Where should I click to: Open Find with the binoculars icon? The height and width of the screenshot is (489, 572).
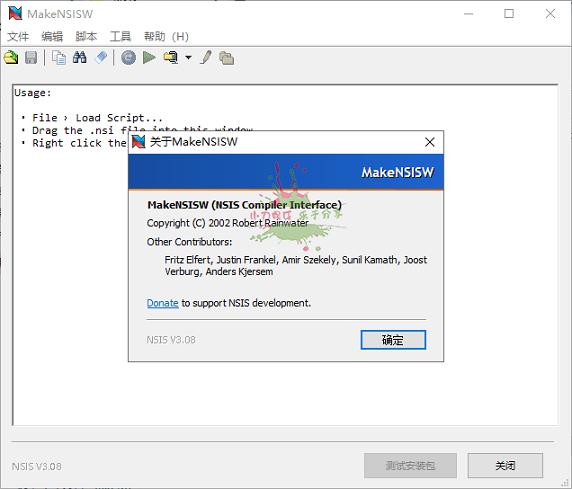80,57
